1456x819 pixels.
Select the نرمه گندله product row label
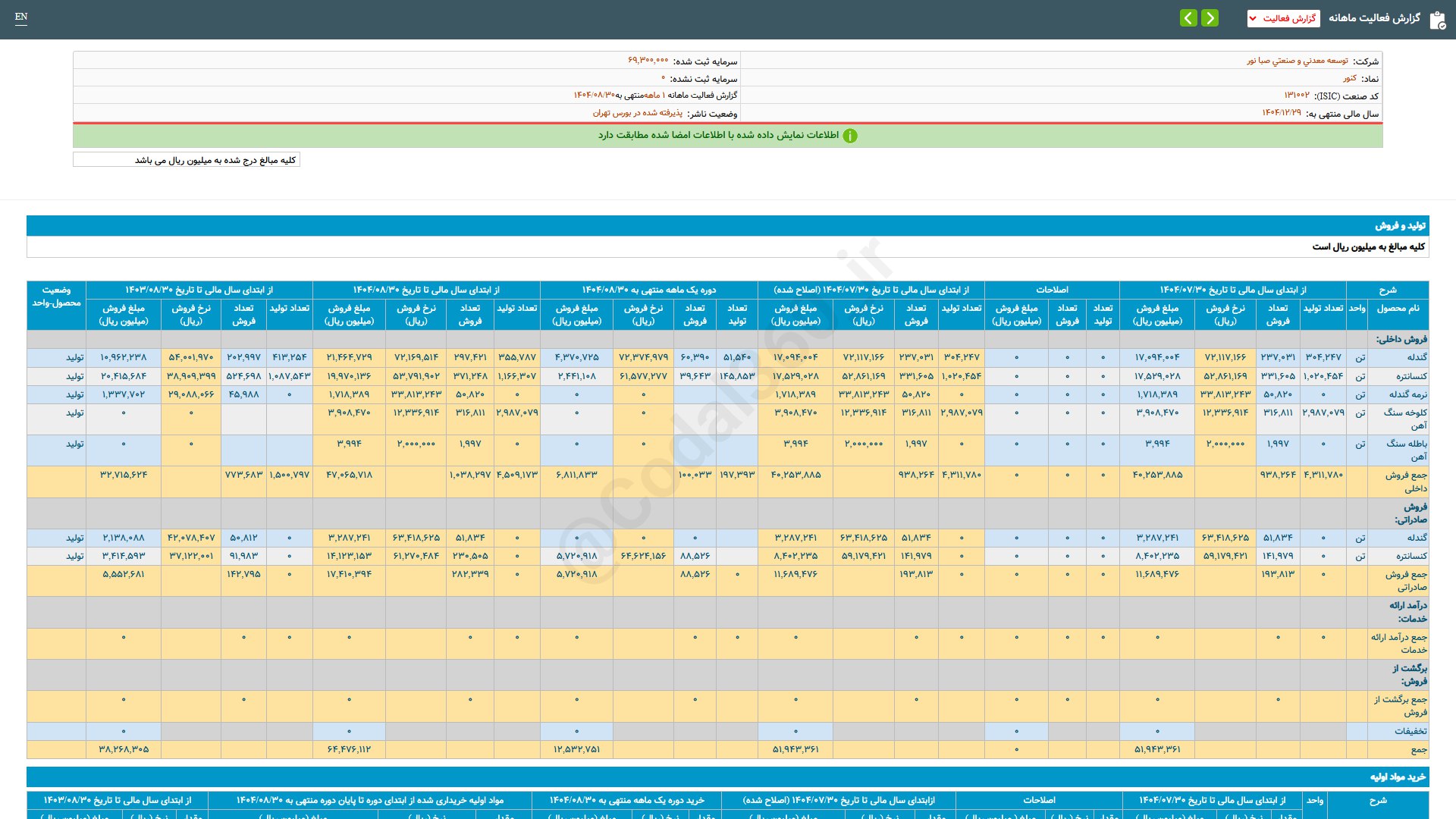tap(1407, 394)
